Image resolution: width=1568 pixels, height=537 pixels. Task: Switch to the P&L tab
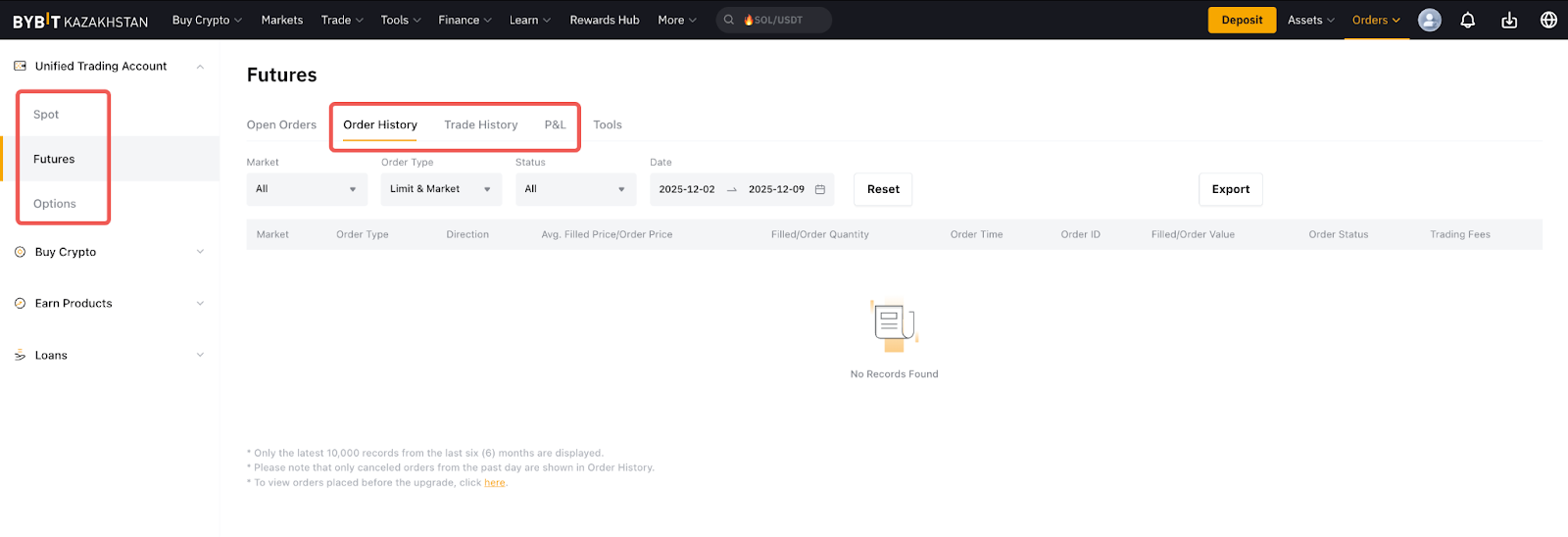pyautogui.click(x=555, y=124)
